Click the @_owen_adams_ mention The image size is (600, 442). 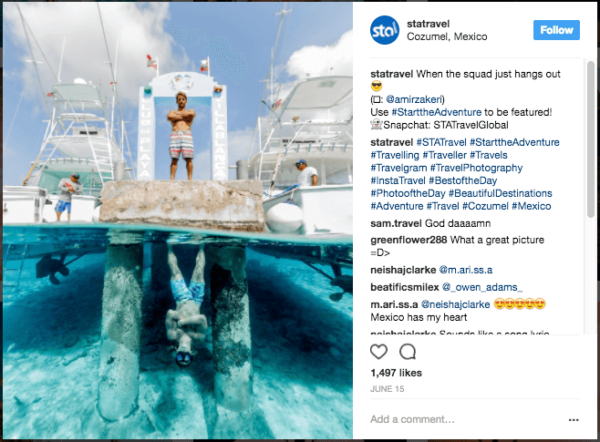tap(482, 287)
